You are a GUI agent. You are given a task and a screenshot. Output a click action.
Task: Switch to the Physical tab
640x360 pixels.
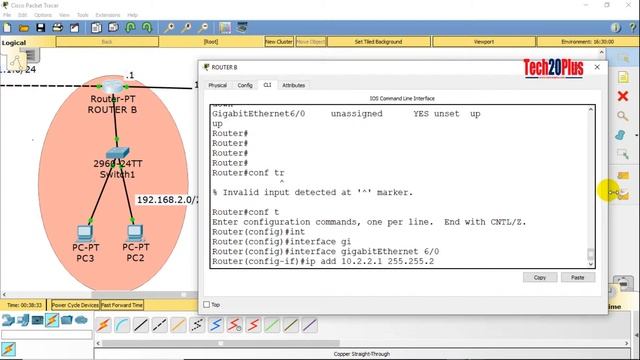click(x=218, y=85)
